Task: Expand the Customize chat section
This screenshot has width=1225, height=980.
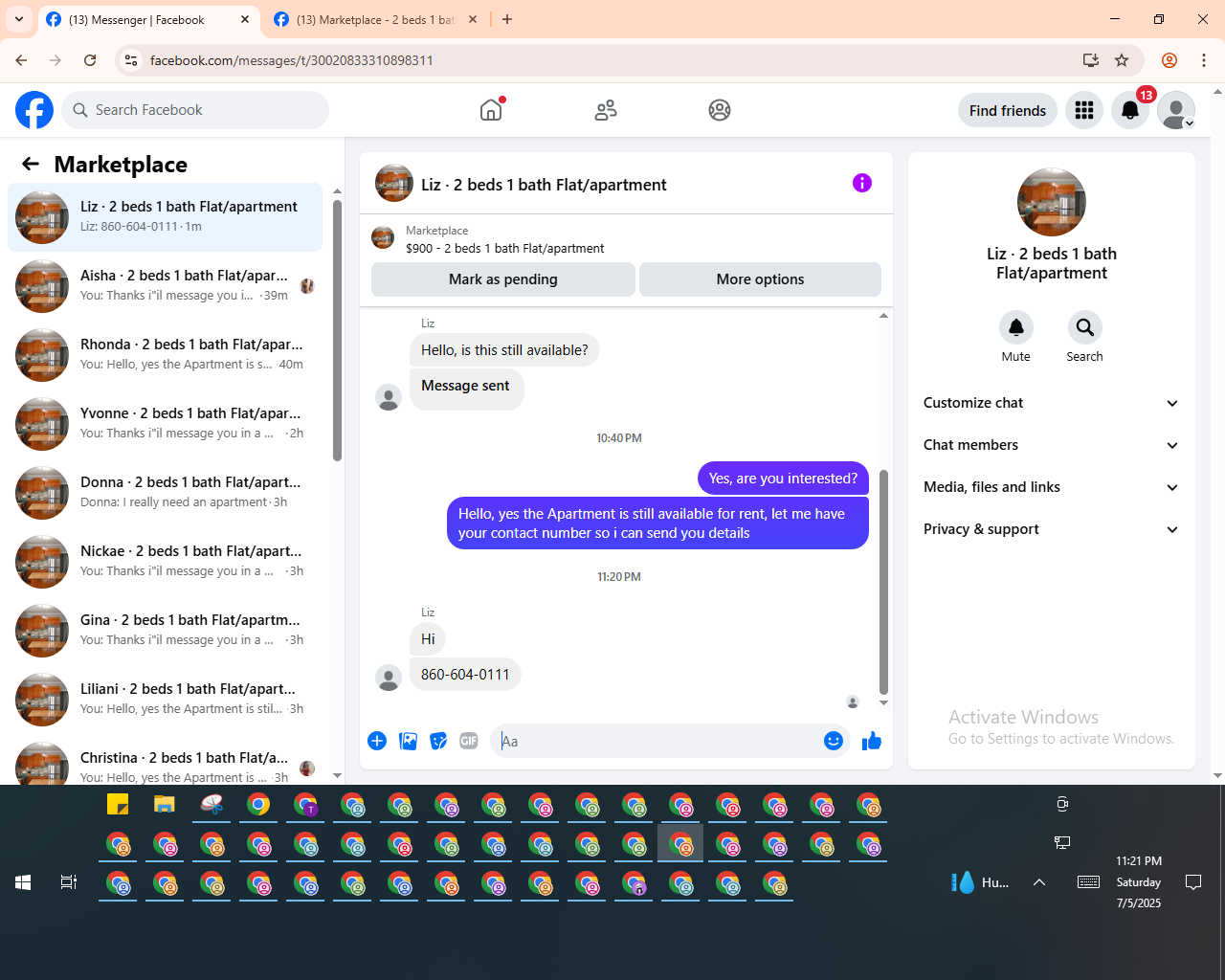Action: click(1052, 403)
